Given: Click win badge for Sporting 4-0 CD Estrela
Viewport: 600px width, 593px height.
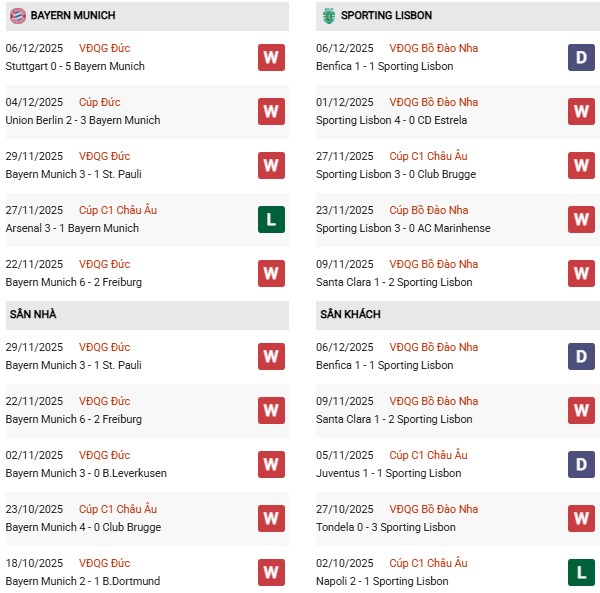Looking at the screenshot, I should click(x=582, y=111).
